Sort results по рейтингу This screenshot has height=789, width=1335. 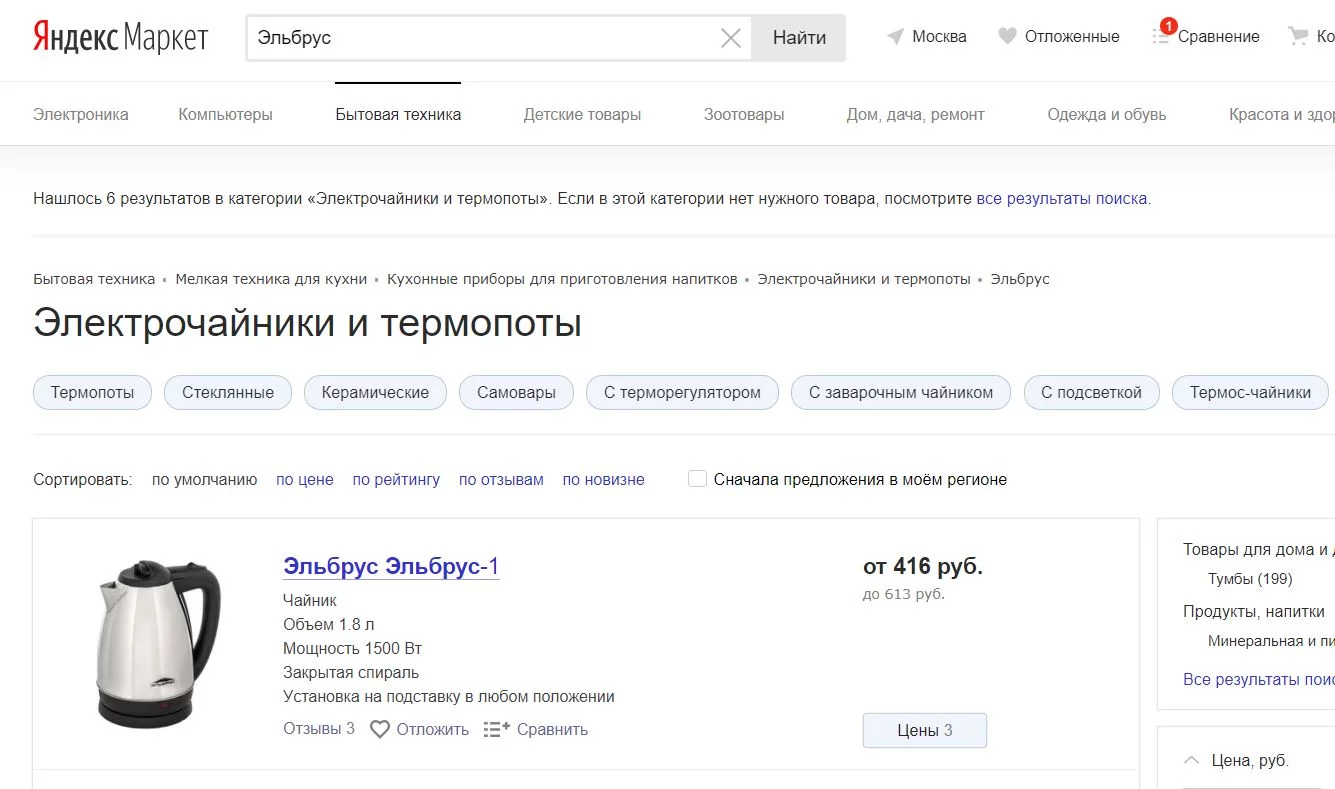396,479
